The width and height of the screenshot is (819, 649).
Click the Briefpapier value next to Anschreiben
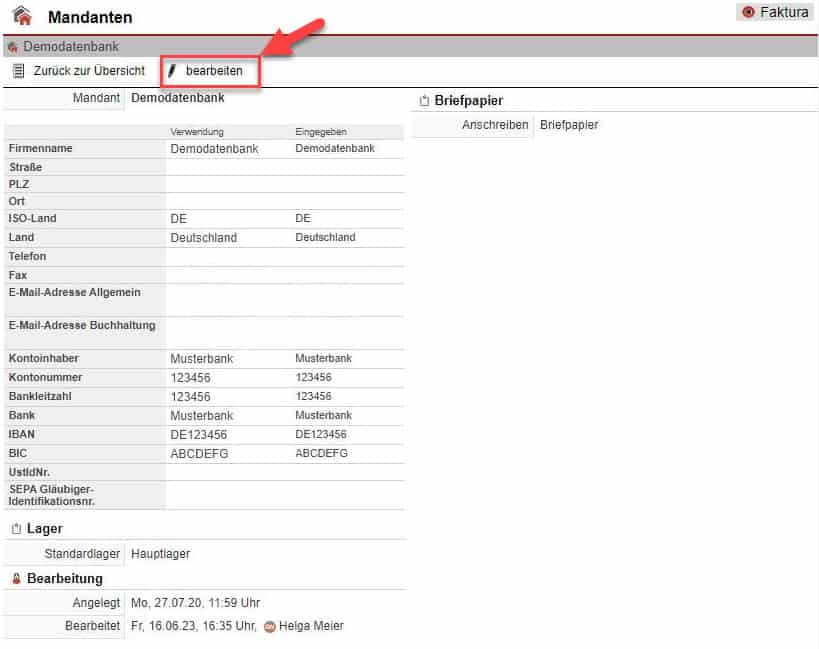click(x=568, y=125)
